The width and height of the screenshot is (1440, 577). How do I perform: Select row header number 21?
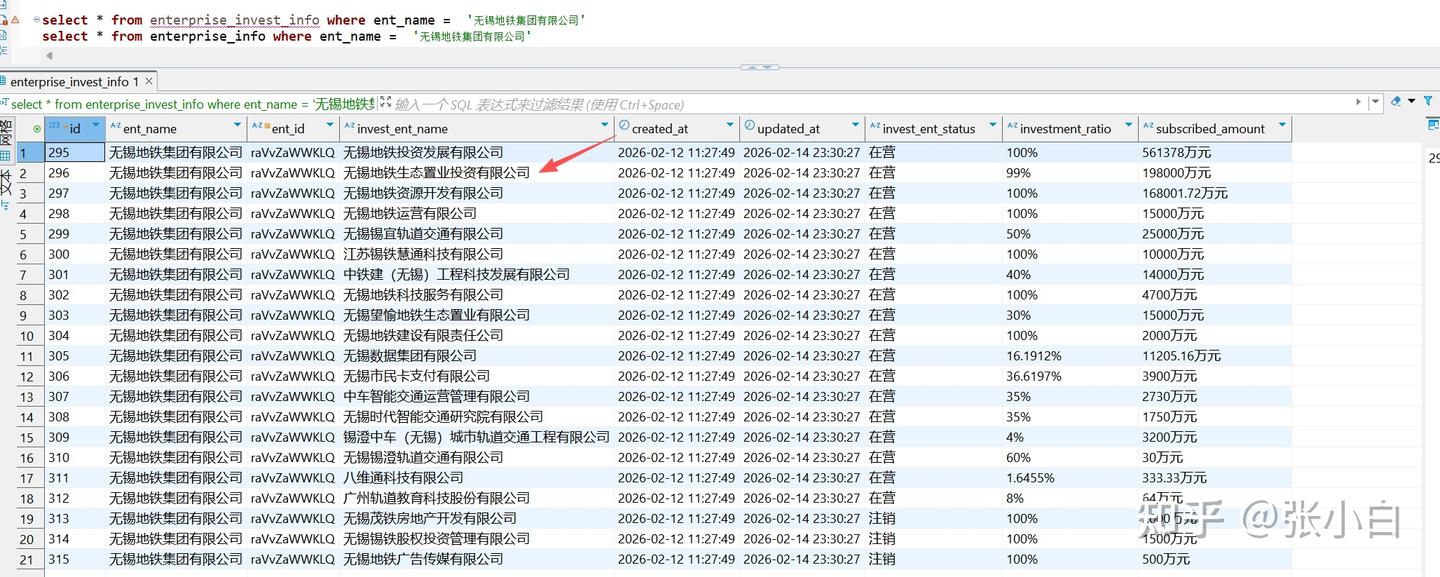[29, 560]
